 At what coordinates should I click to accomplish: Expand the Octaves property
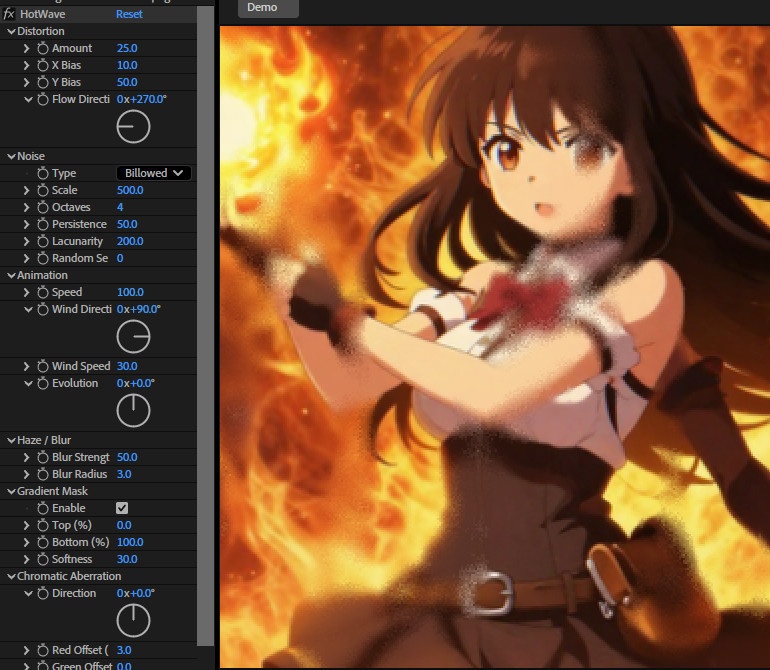pos(27,207)
